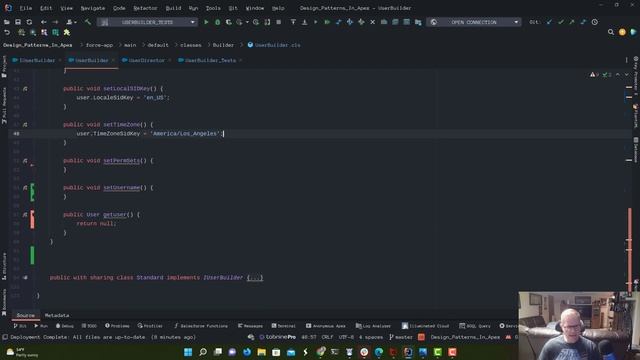Open the Problems tool window

click(x=117, y=326)
